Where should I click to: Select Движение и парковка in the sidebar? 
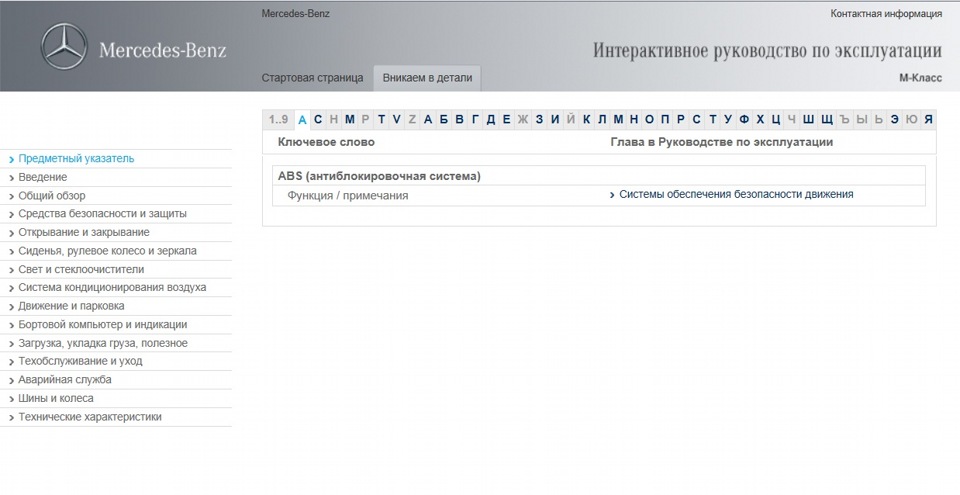71,306
